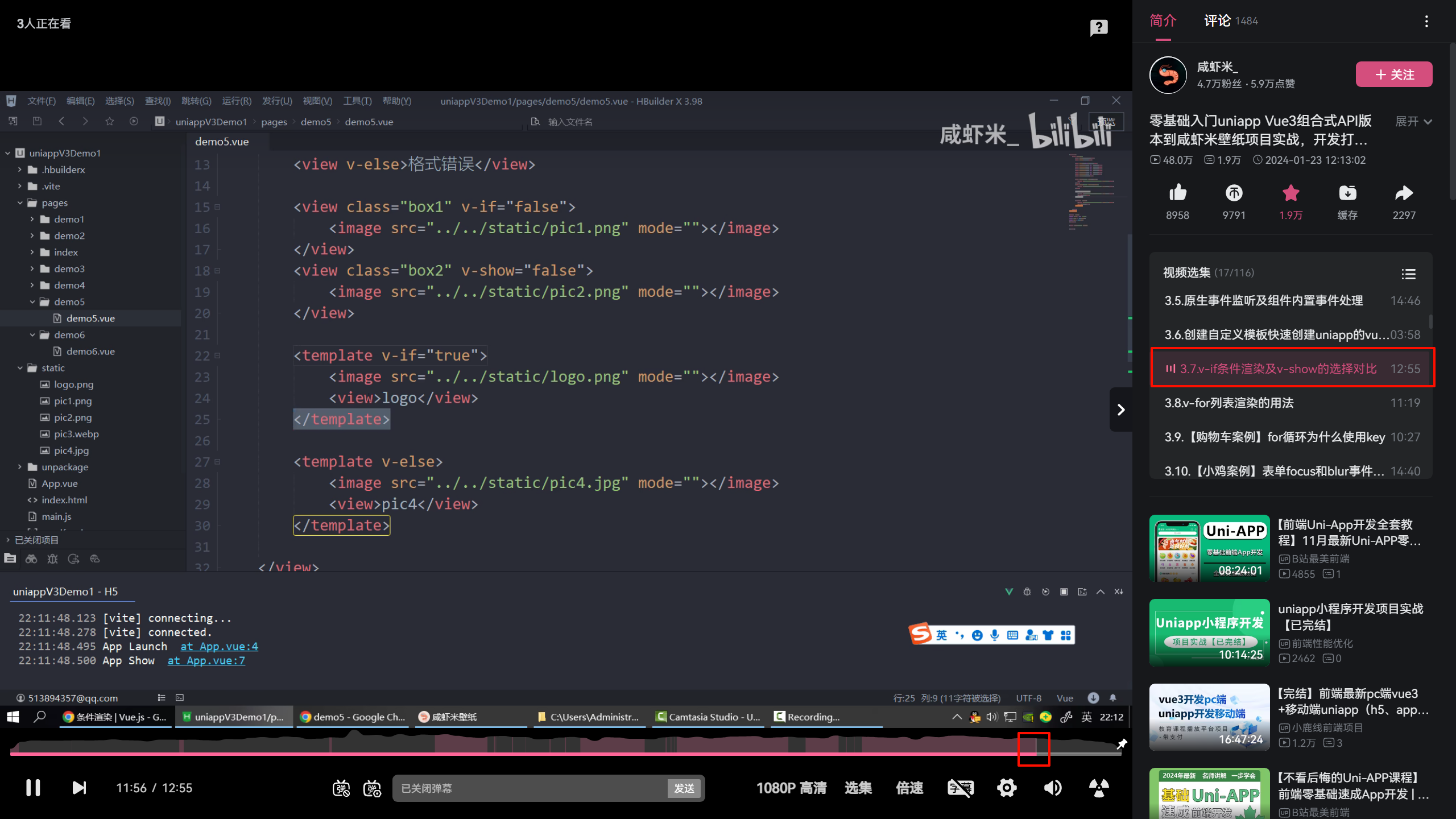This screenshot has height=819, width=1456.
Task: Expand the unpackage folder
Action: [20, 467]
